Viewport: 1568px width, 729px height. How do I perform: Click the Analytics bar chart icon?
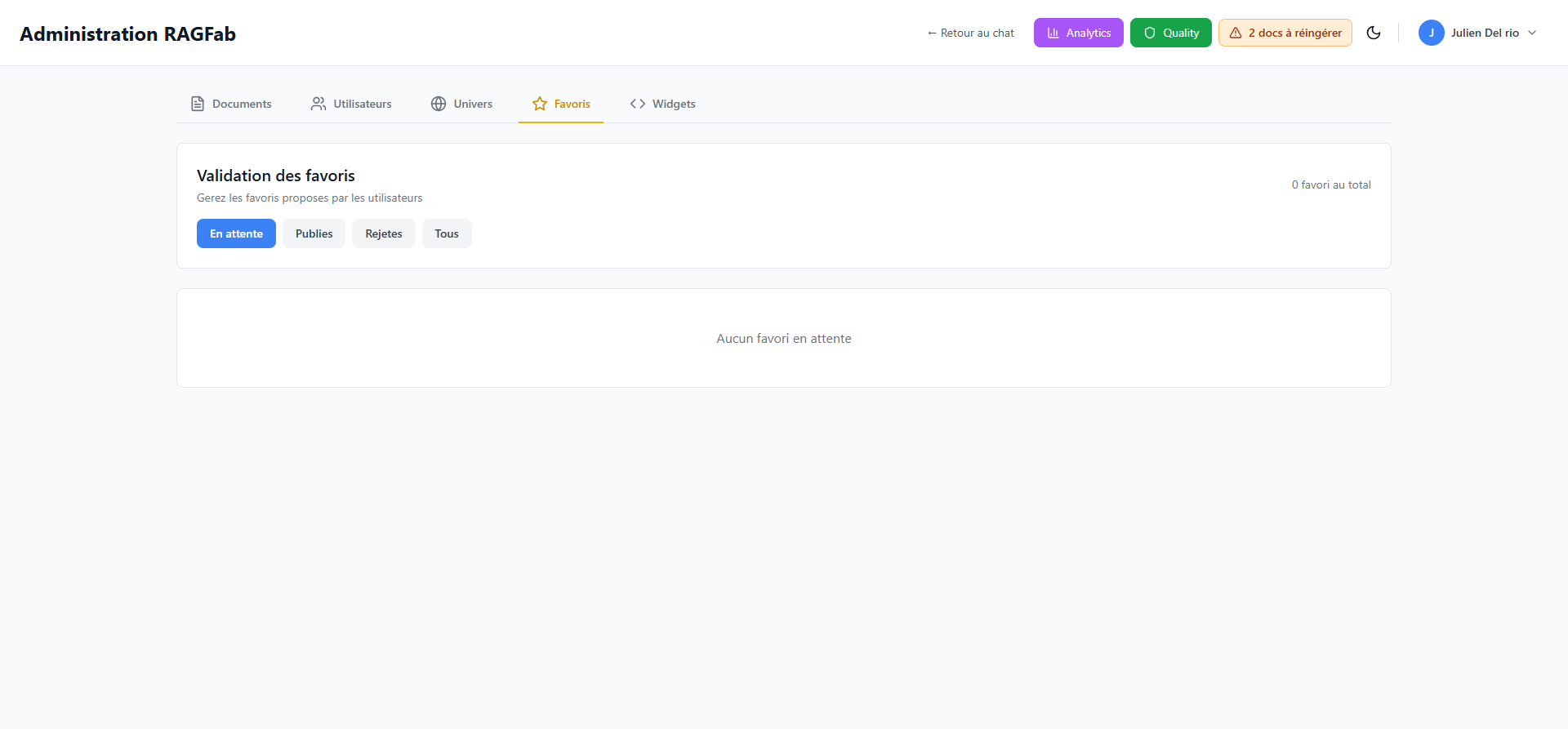pyautogui.click(x=1053, y=33)
